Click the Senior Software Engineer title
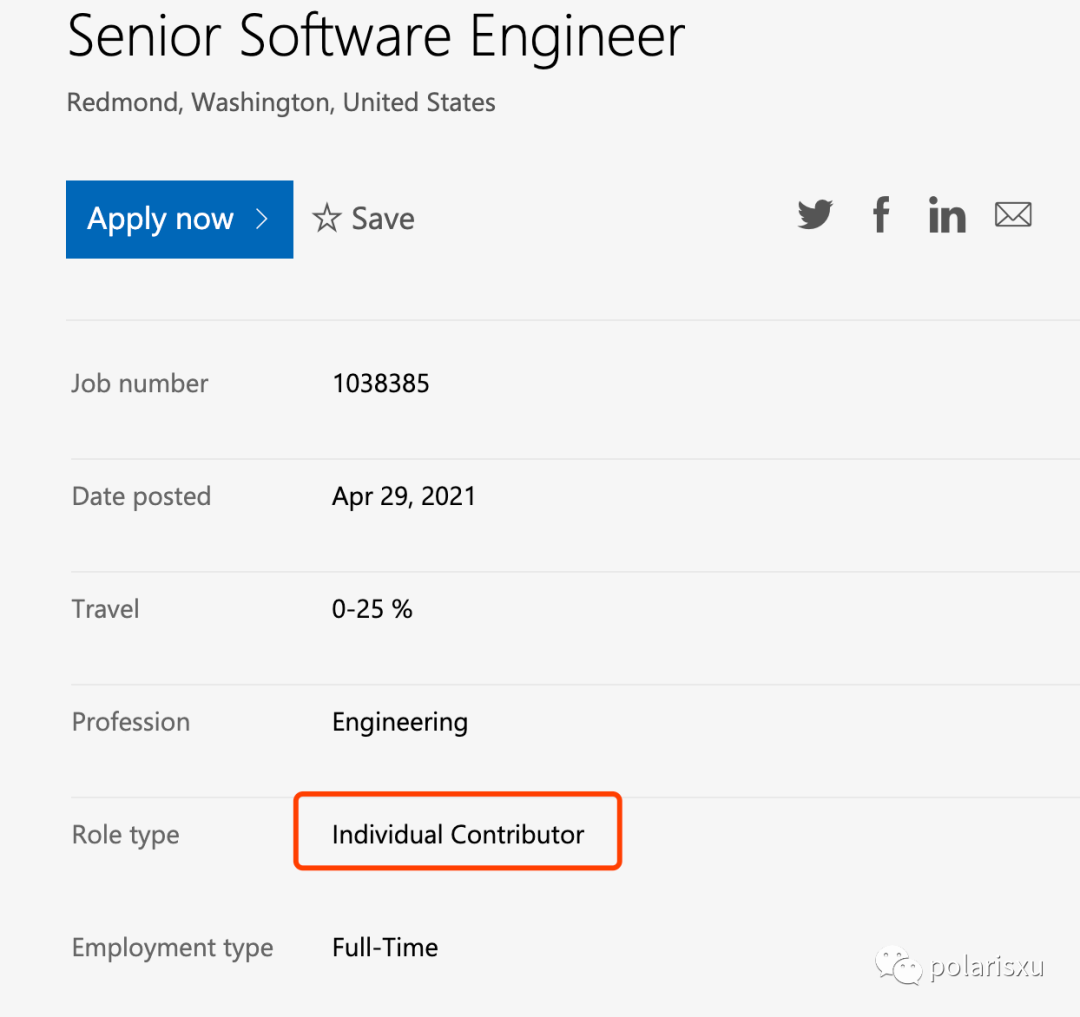 [376, 37]
